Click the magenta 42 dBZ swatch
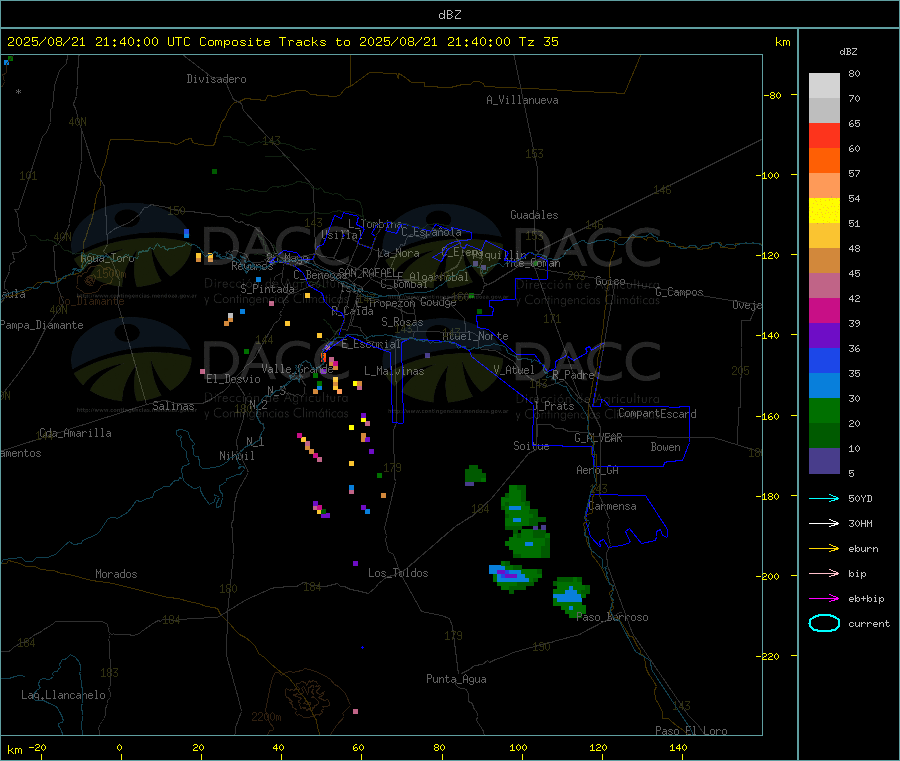 (x=824, y=310)
